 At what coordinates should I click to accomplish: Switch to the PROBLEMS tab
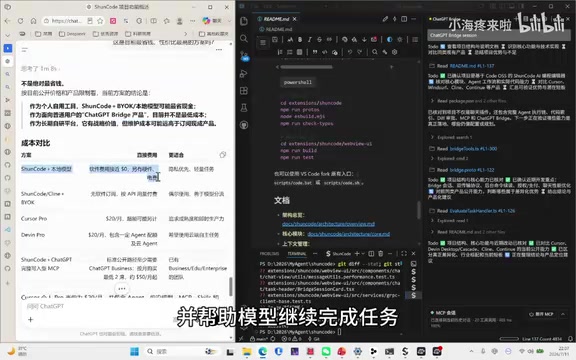269,253
